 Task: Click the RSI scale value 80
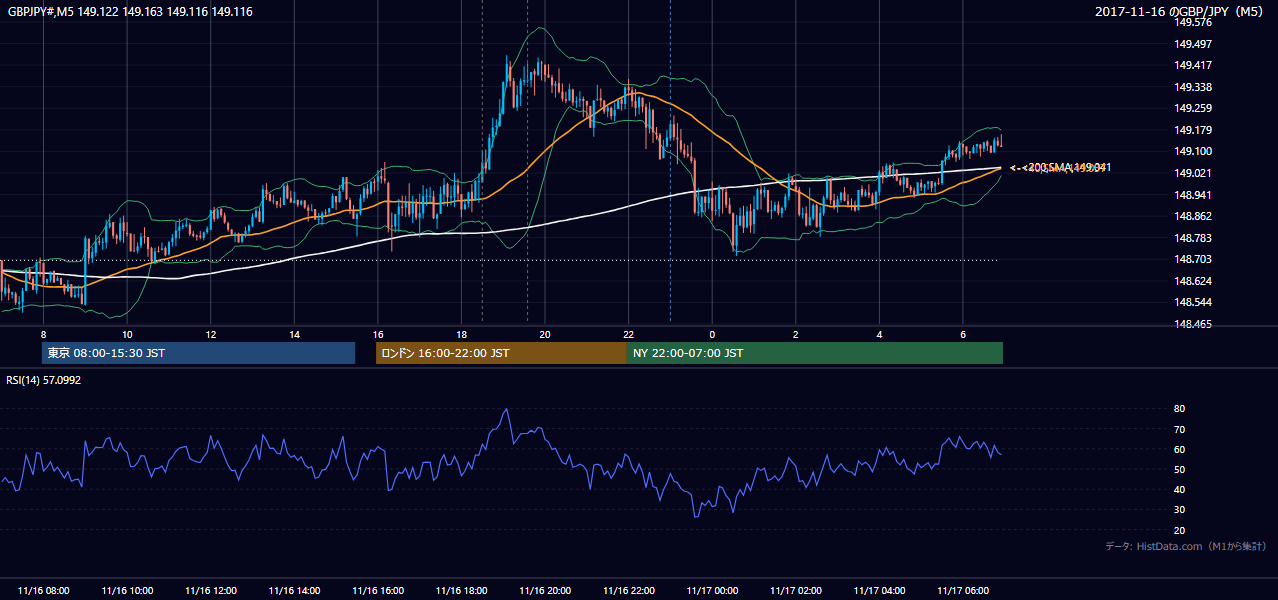[1179, 409]
